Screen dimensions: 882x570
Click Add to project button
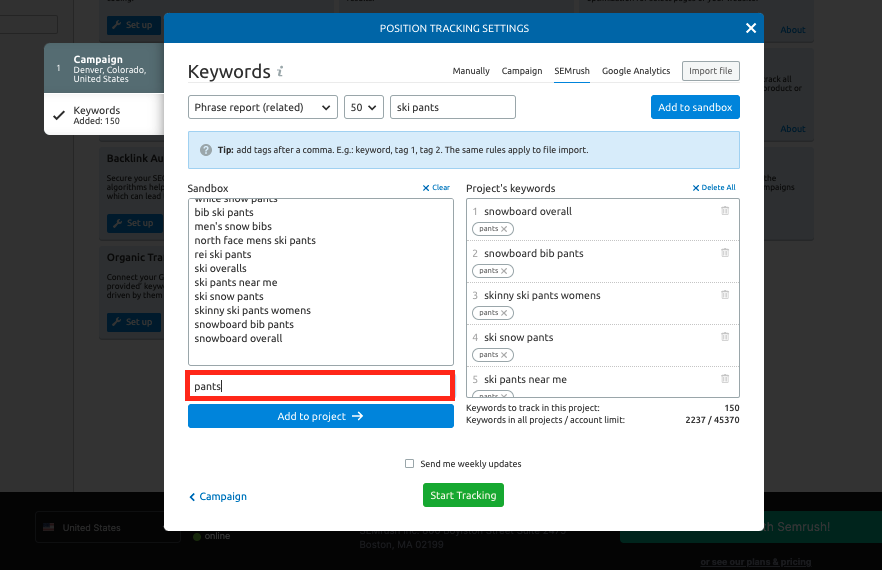click(x=320, y=416)
